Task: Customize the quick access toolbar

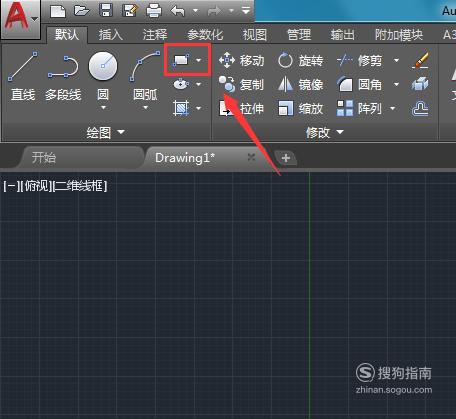Action: pos(246,11)
